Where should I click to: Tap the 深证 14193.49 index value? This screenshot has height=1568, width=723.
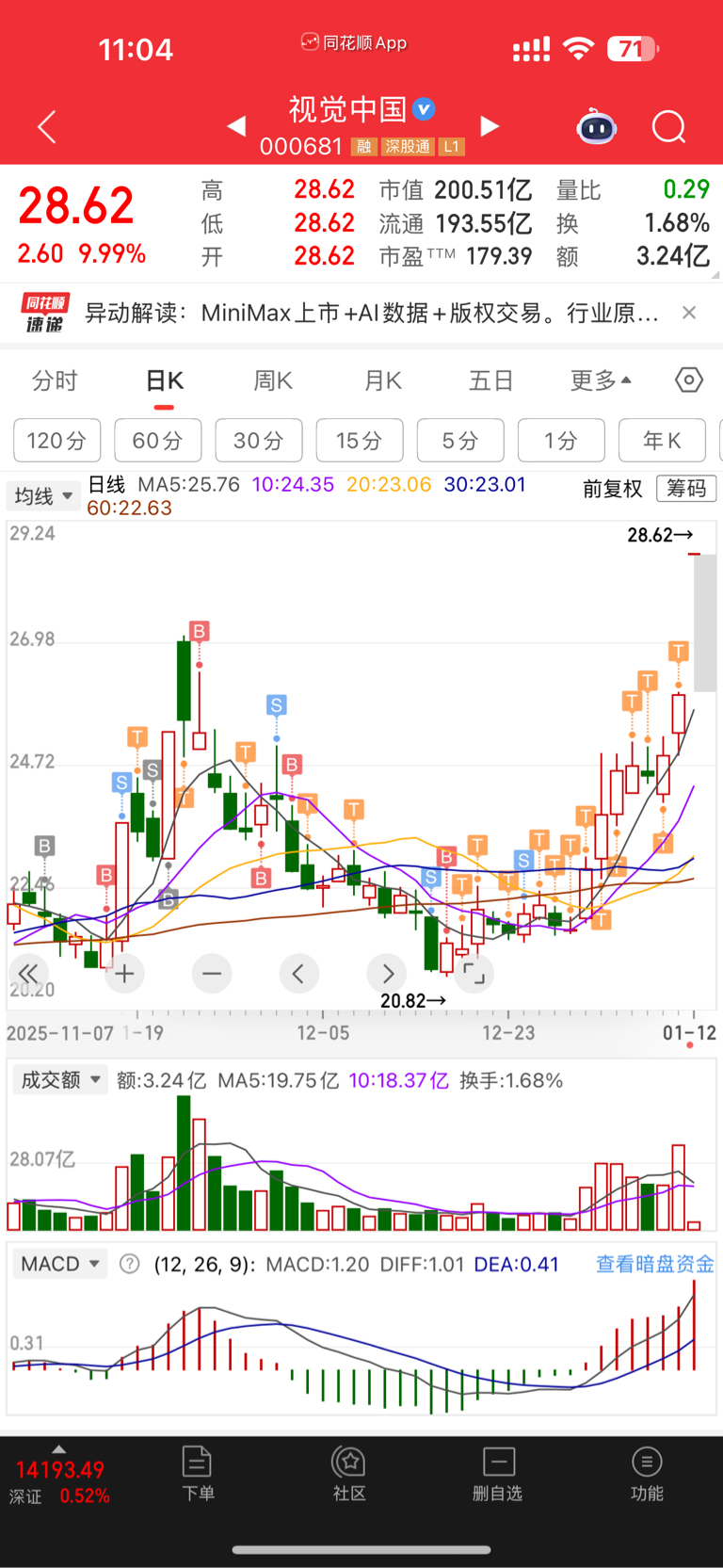[x=59, y=1470]
